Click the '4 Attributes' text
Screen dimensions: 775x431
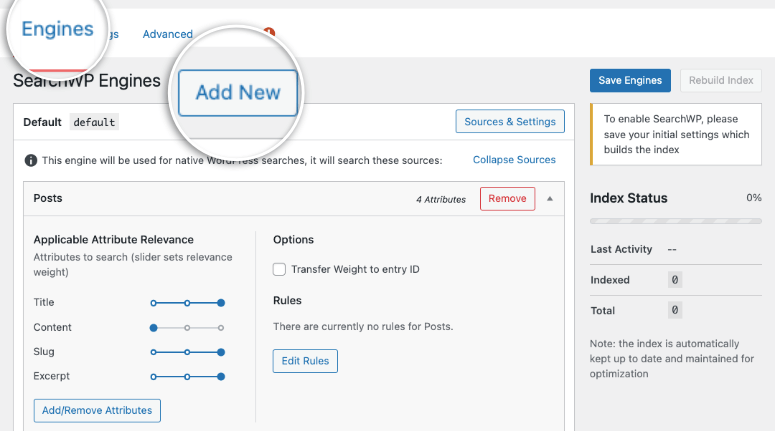point(441,200)
